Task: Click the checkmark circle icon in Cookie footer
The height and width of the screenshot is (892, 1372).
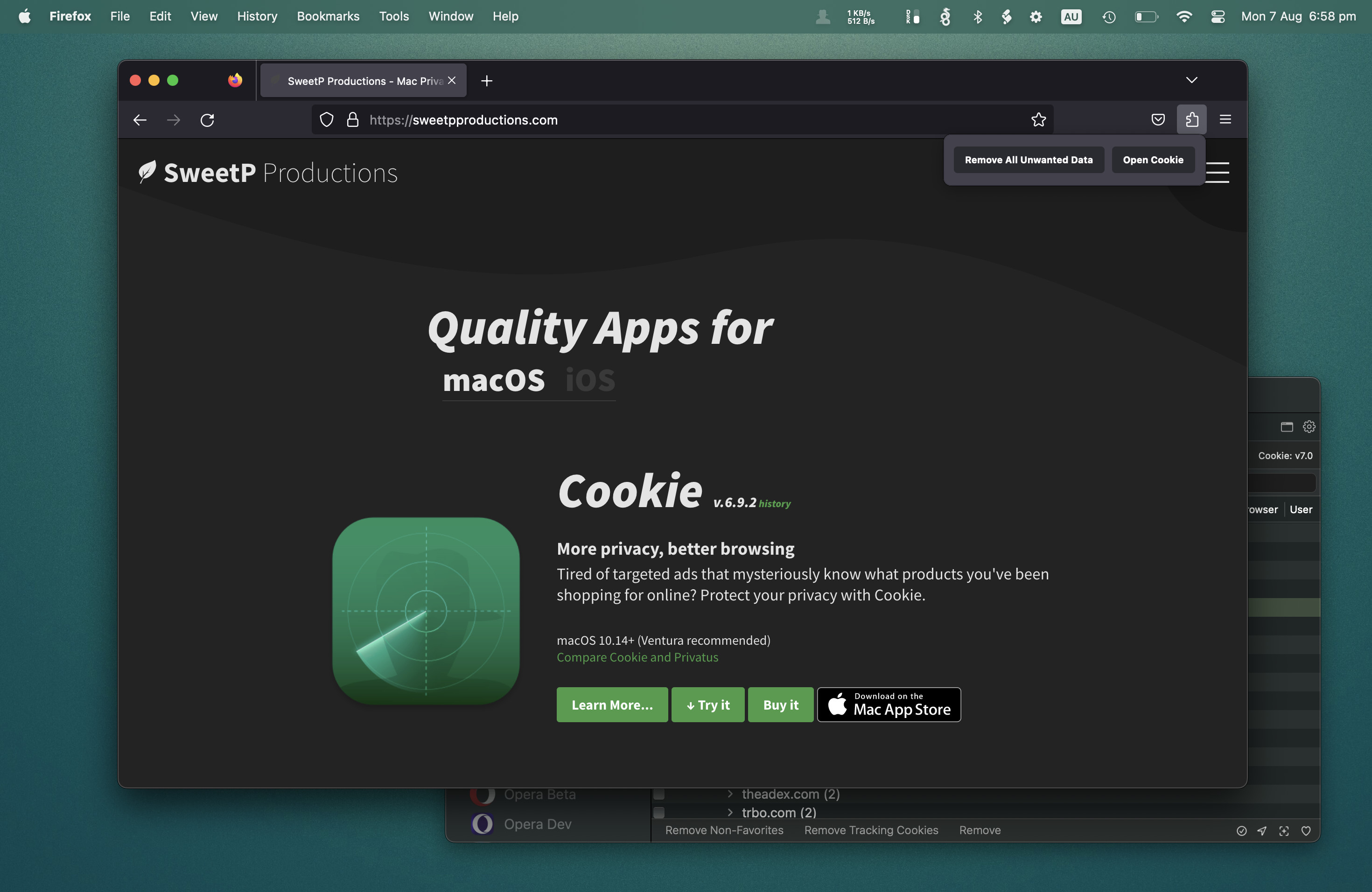Action: (x=1241, y=830)
